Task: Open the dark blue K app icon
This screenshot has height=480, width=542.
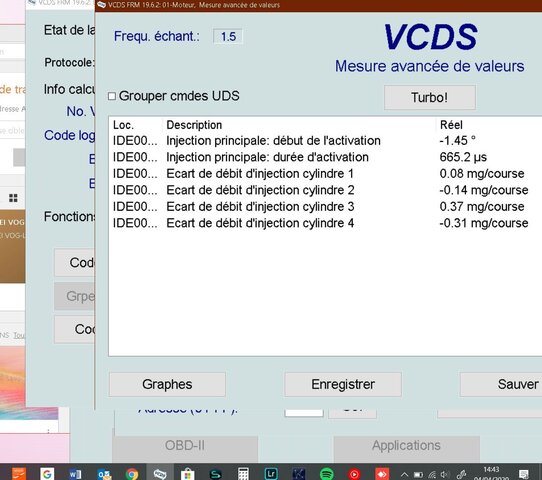Action: [x=299, y=474]
